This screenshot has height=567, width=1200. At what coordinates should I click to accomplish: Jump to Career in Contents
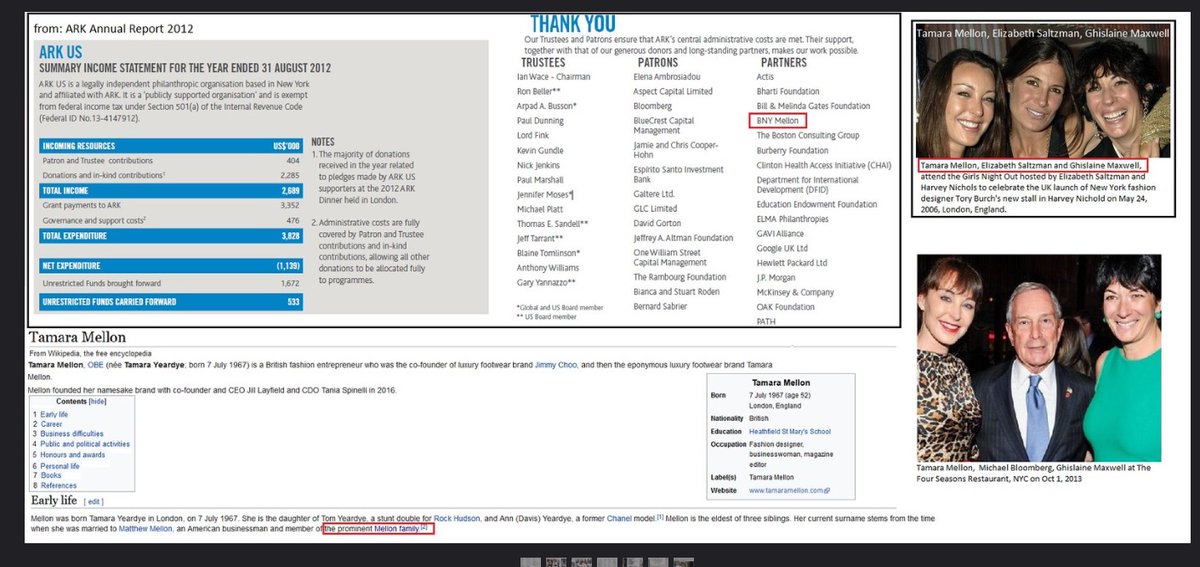point(51,424)
